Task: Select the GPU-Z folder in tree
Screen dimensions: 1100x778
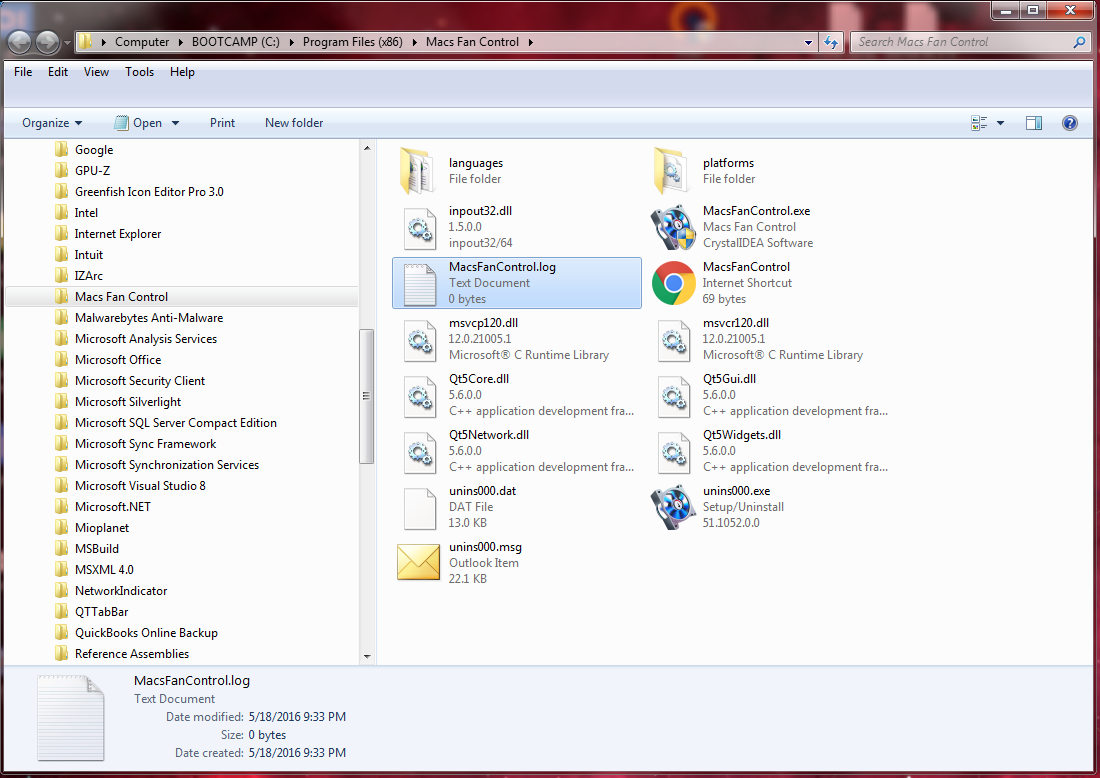Action: 92,171
